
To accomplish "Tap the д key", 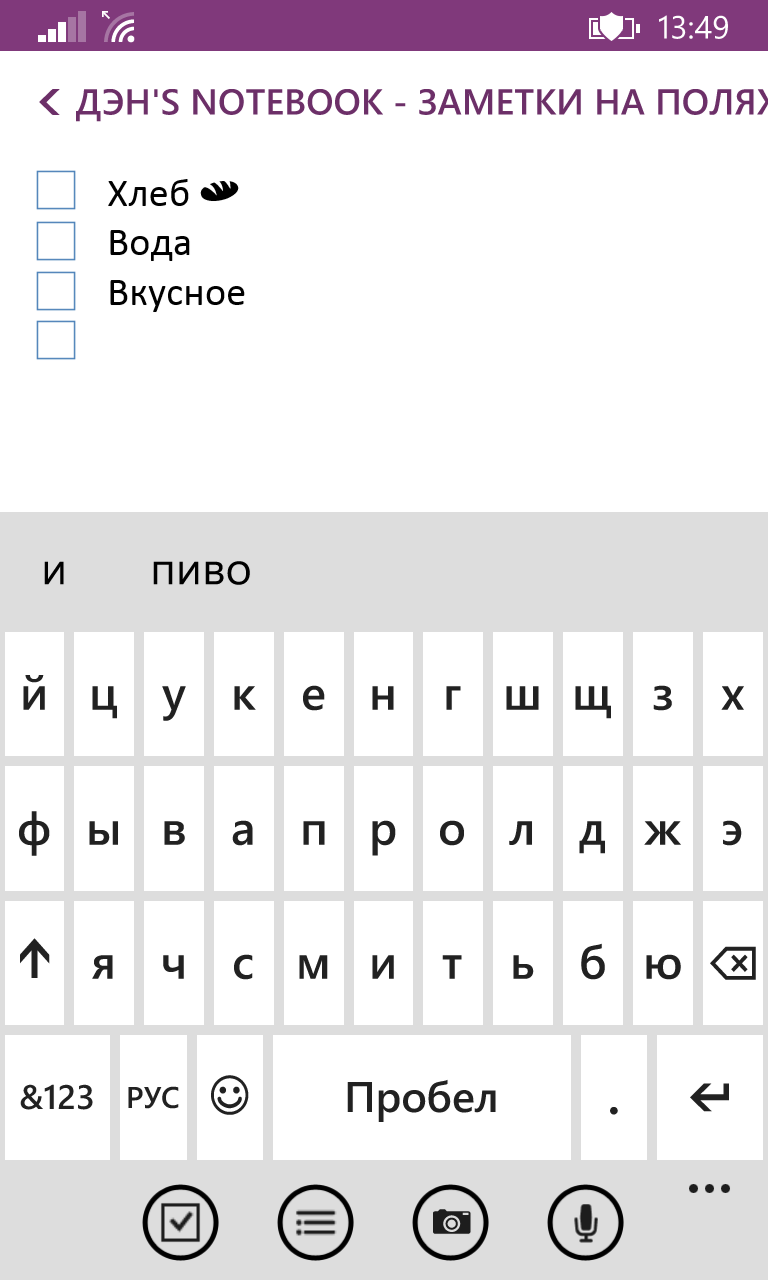I will (593, 829).
